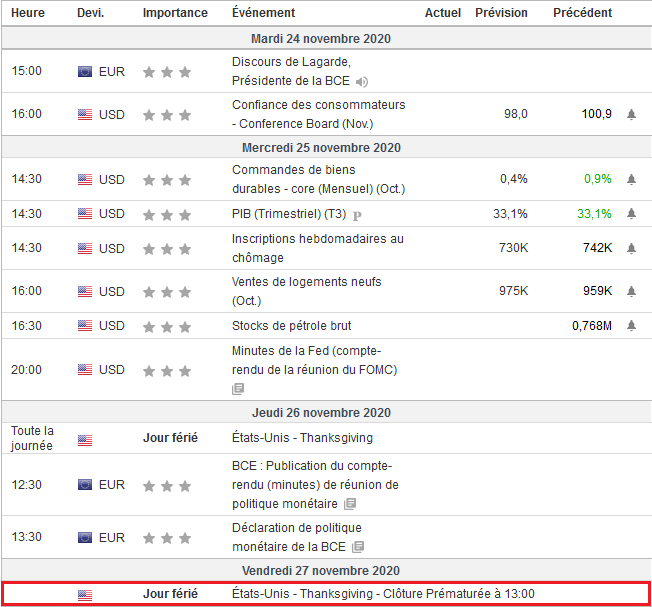
Task: Open PIB (Trimestriel) (T3) event
Action: click(289, 214)
